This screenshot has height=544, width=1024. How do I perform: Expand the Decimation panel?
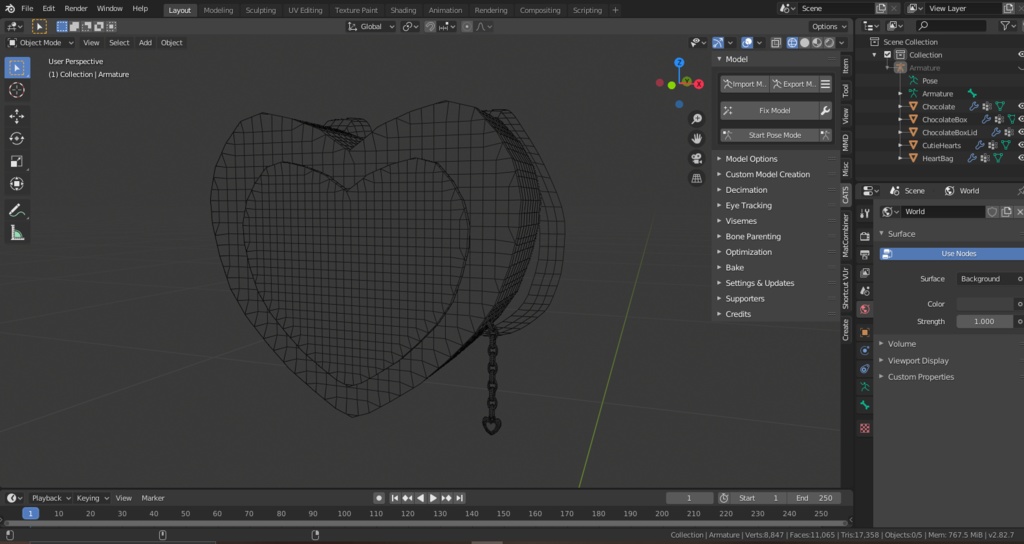point(746,190)
